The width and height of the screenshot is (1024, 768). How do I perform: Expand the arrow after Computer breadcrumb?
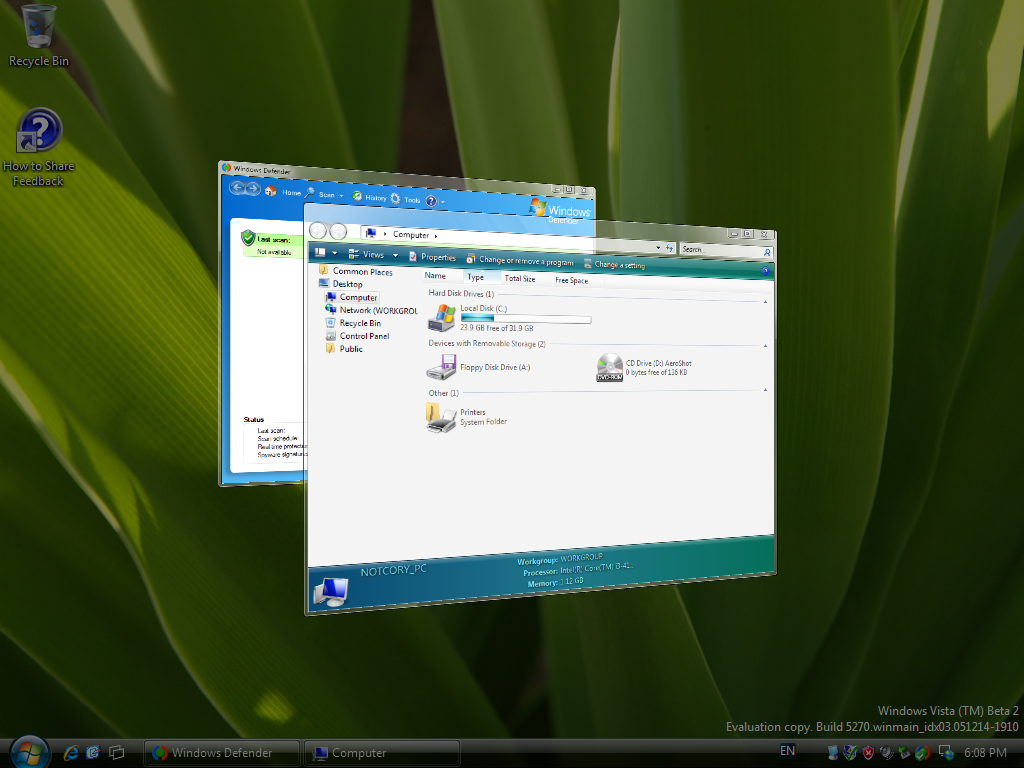click(x=436, y=236)
